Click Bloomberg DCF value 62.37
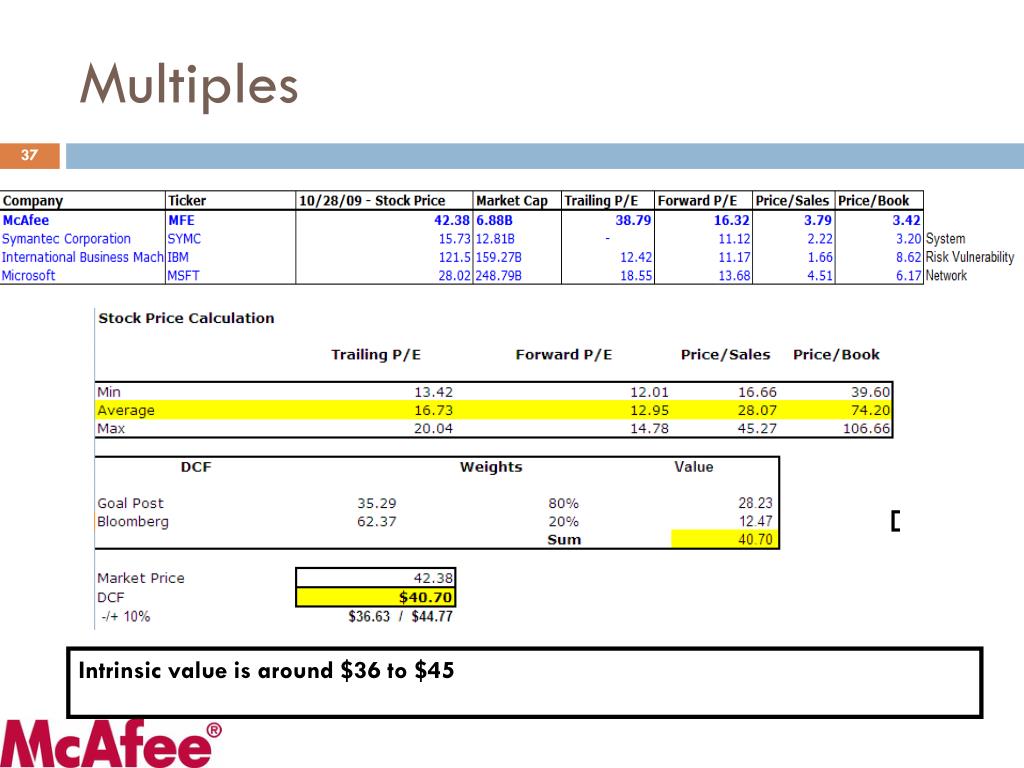The width and height of the screenshot is (1024, 768). [x=377, y=521]
